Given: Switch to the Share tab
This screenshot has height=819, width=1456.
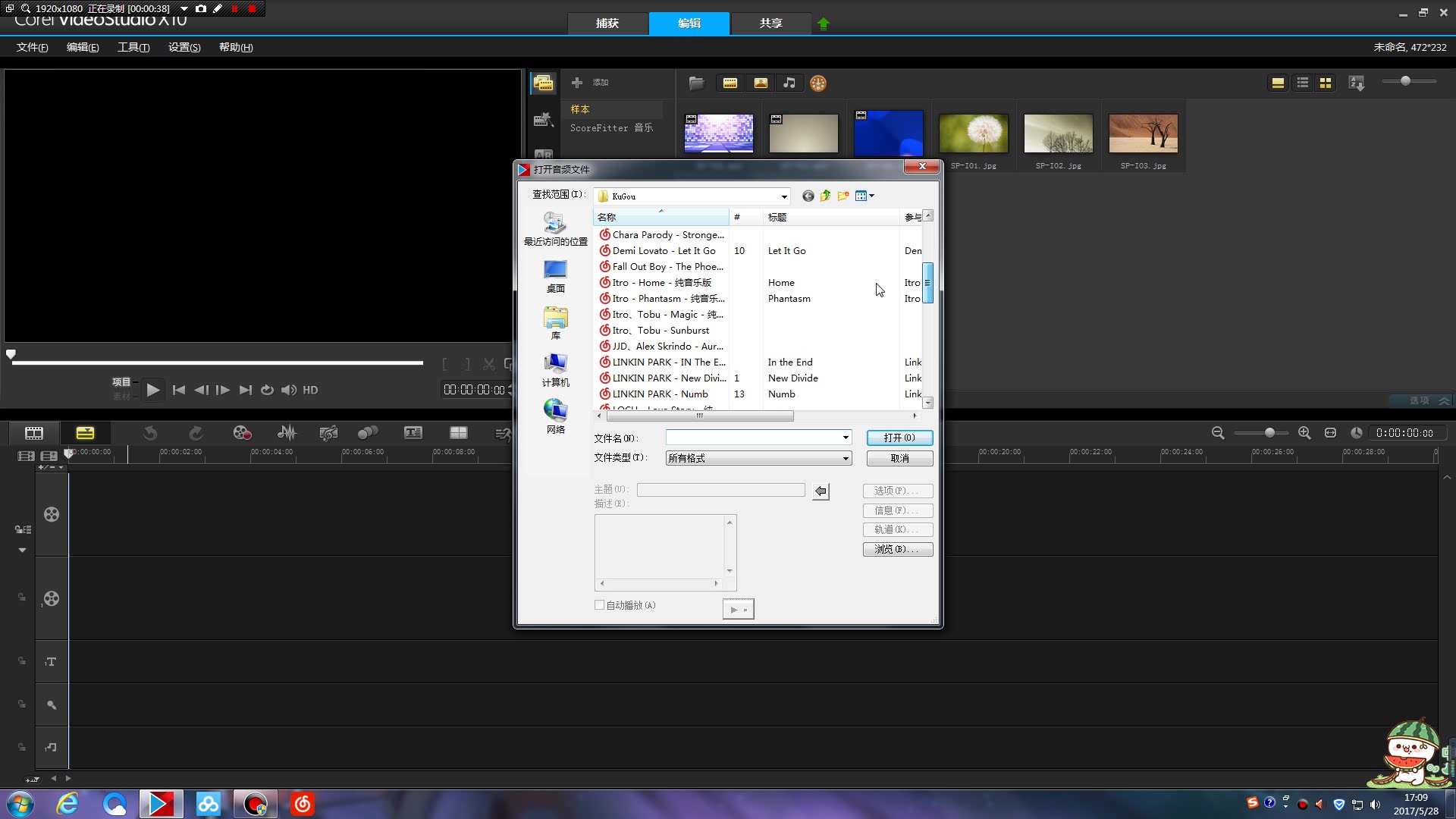Looking at the screenshot, I should (770, 24).
